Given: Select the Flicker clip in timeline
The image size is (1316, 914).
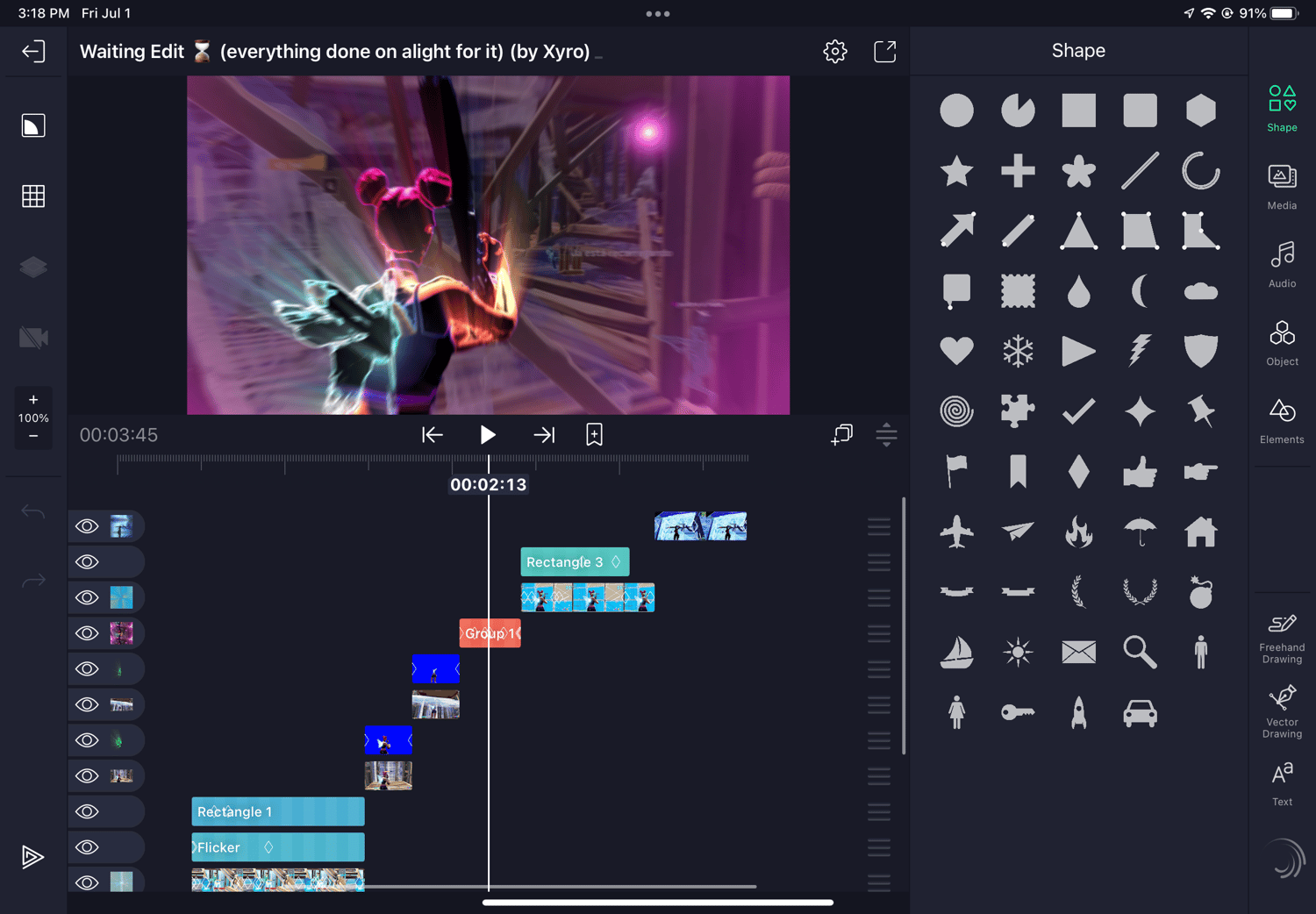Looking at the screenshot, I should [x=278, y=847].
